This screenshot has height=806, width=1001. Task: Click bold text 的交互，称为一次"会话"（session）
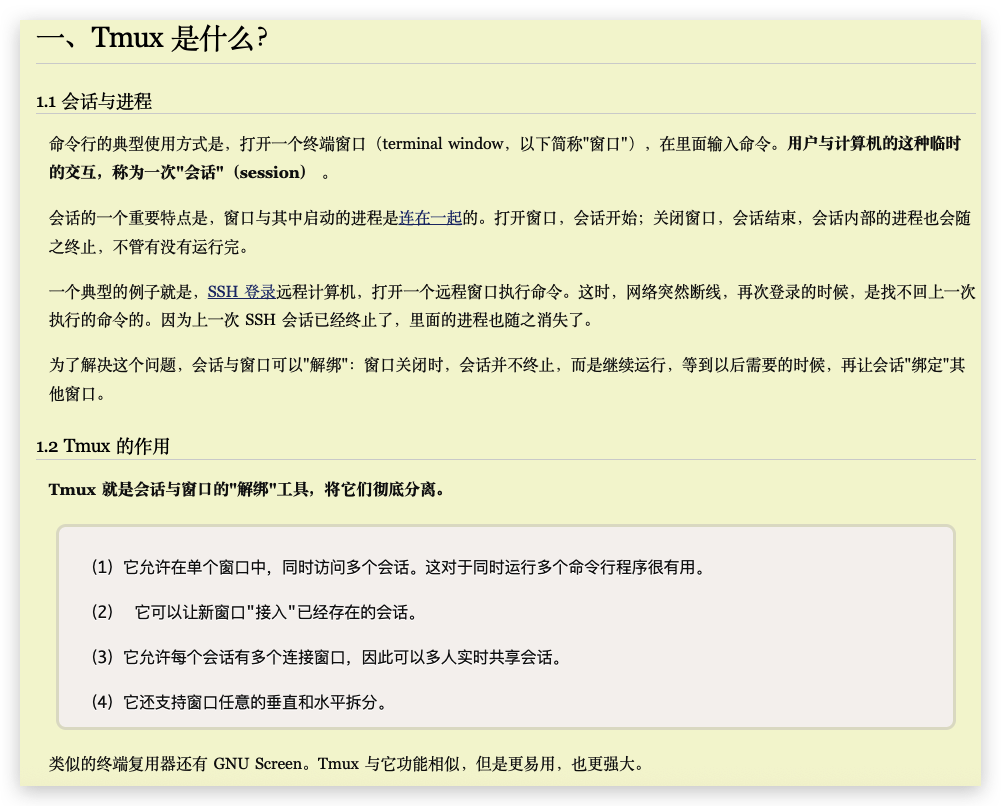pos(178,172)
